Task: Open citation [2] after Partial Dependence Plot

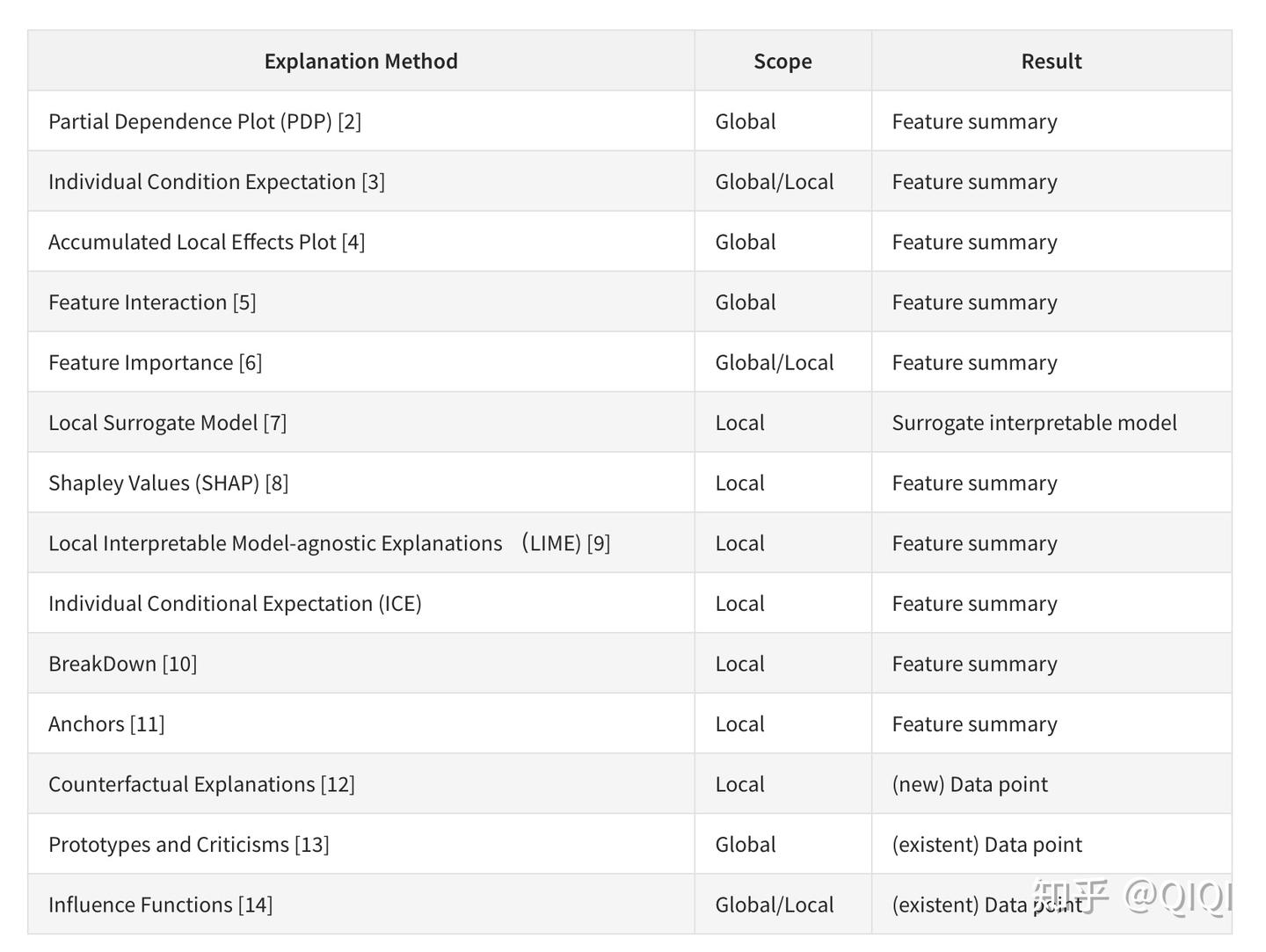Action: [x=350, y=122]
